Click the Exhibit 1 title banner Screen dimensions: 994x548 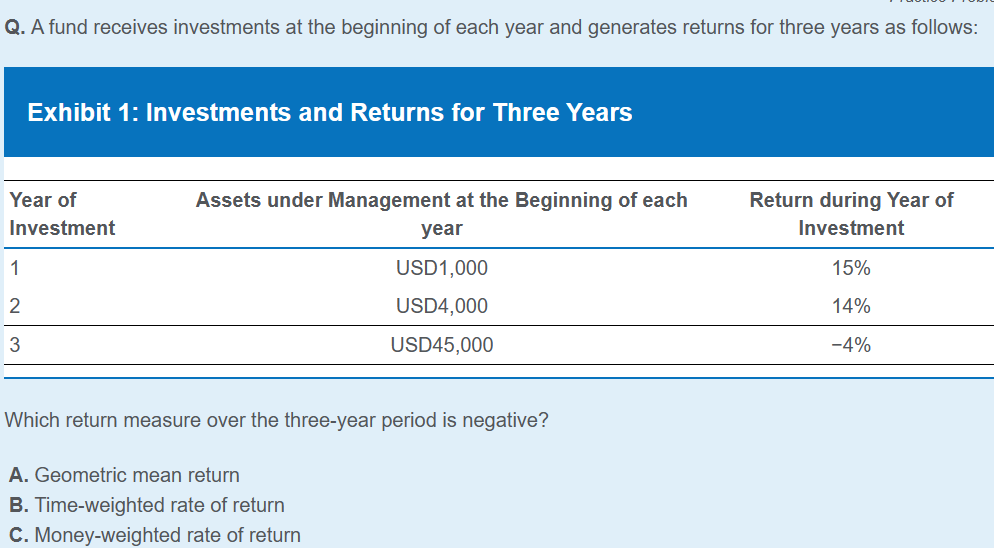tap(330, 112)
